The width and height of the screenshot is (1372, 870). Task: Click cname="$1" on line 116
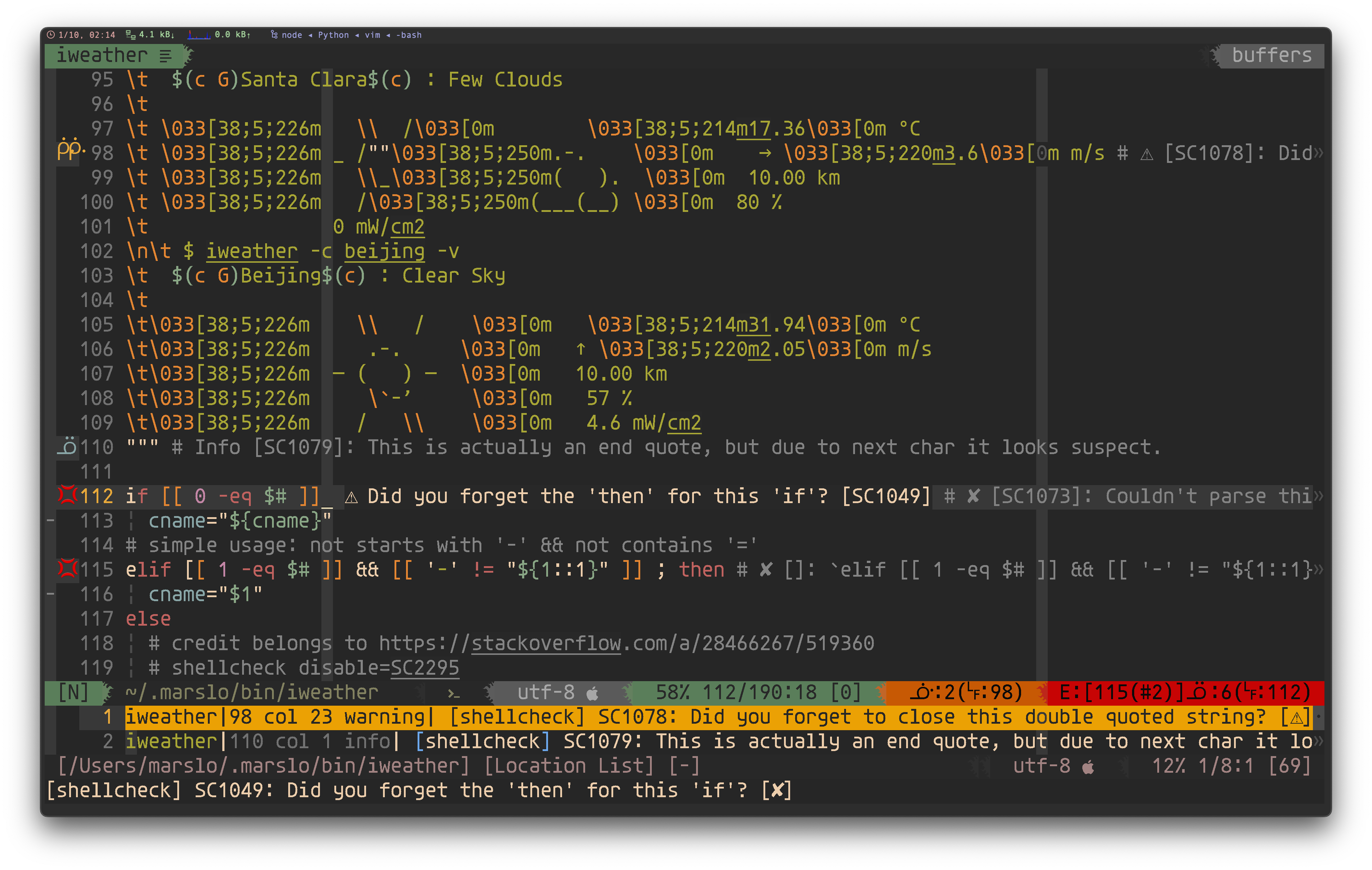206,595
